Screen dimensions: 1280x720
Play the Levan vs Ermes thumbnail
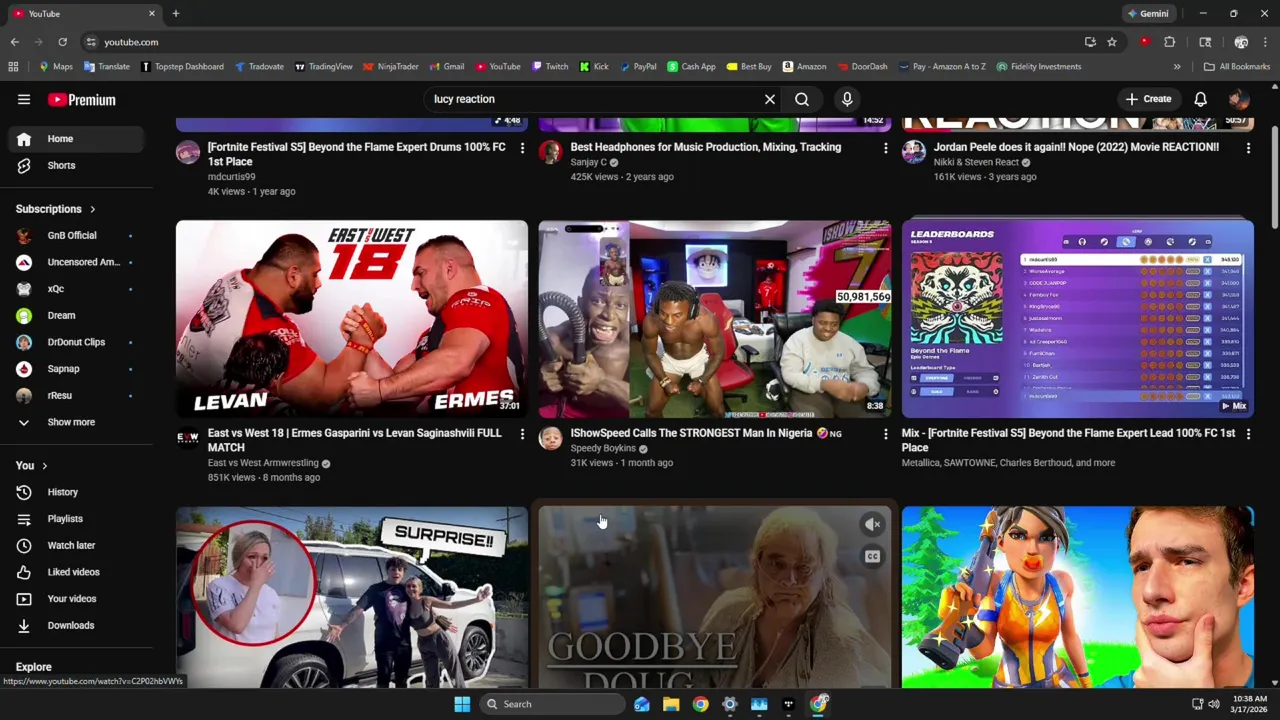coord(352,319)
